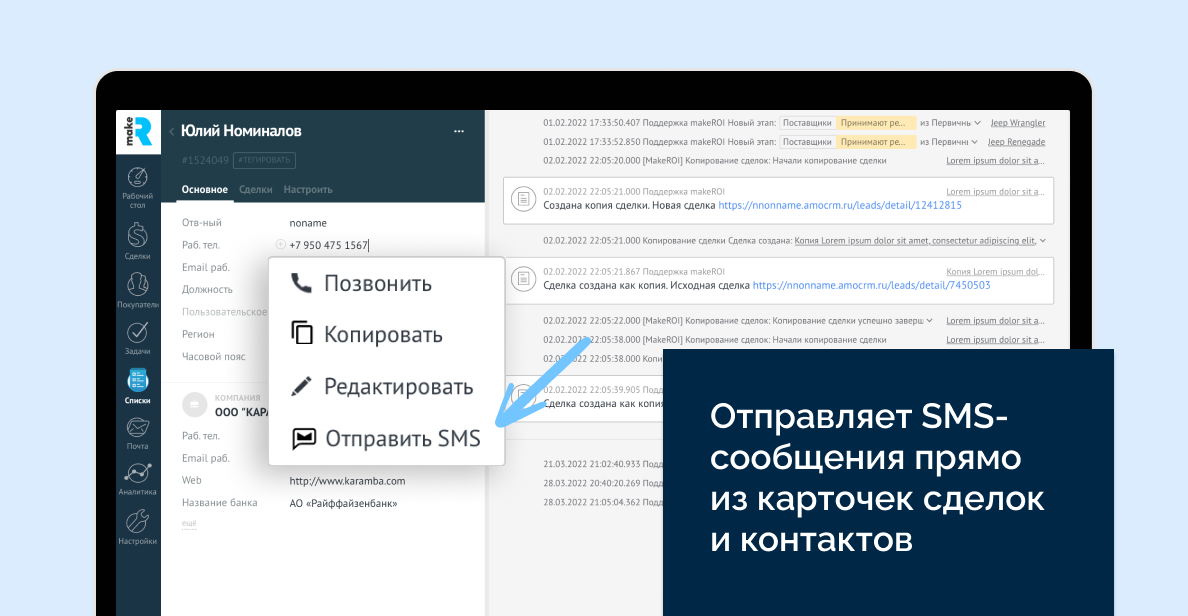Click Отв-ный value noname
This screenshot has width=1188, height=616.
[308, 223]
